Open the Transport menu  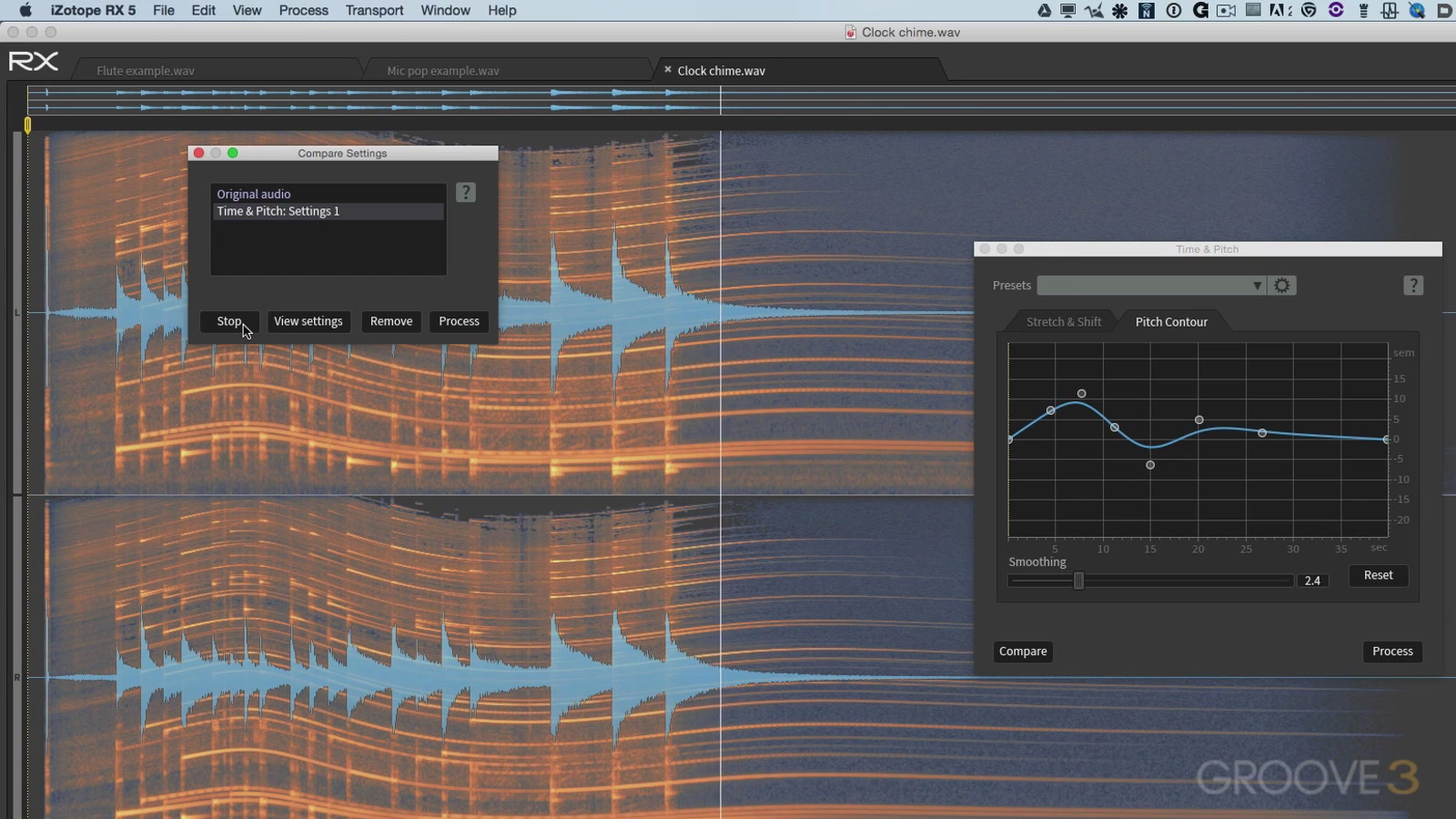(x=374, y=10)
